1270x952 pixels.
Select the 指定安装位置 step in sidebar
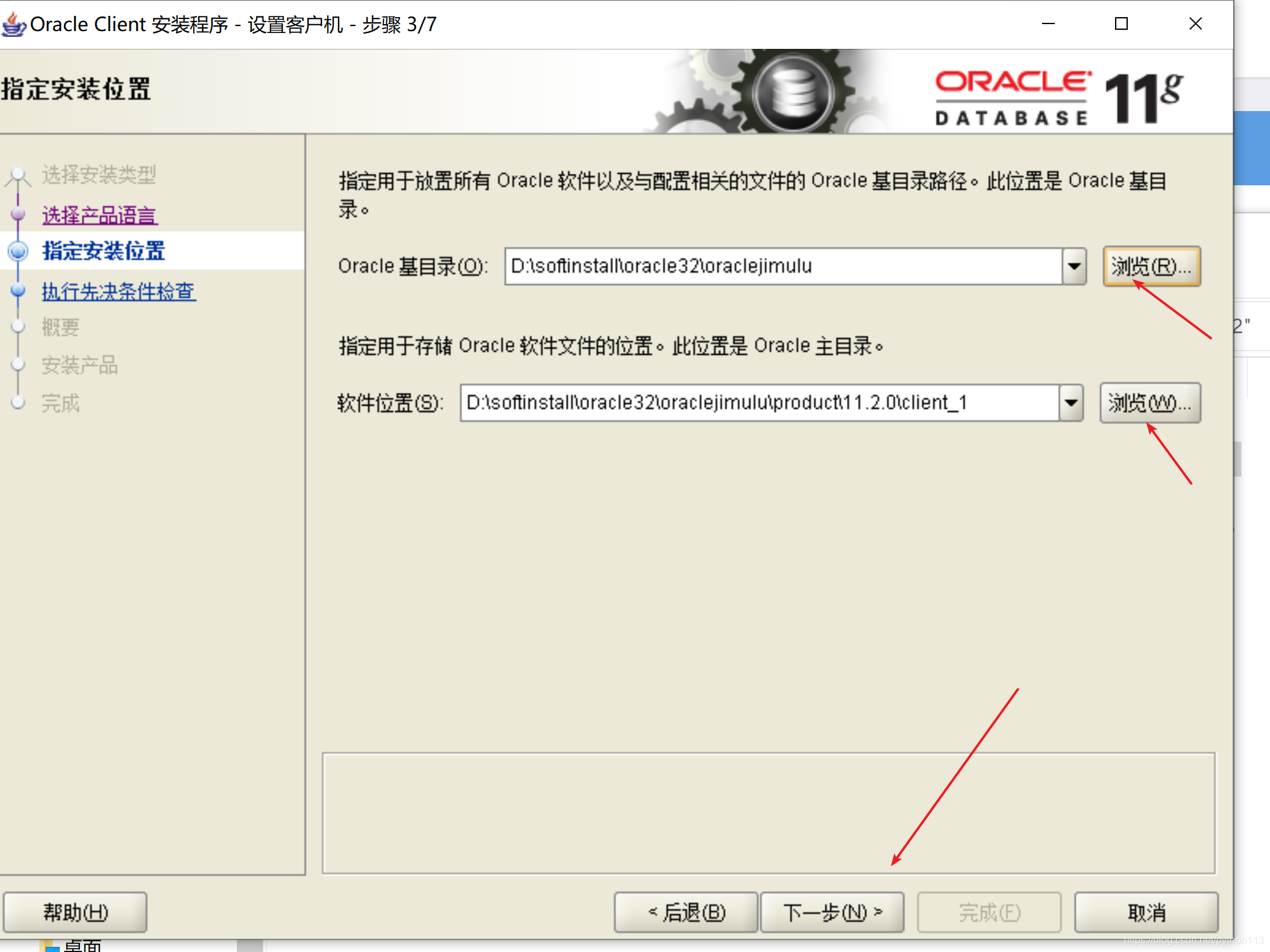pyautogui.click(x=104, y=251)
